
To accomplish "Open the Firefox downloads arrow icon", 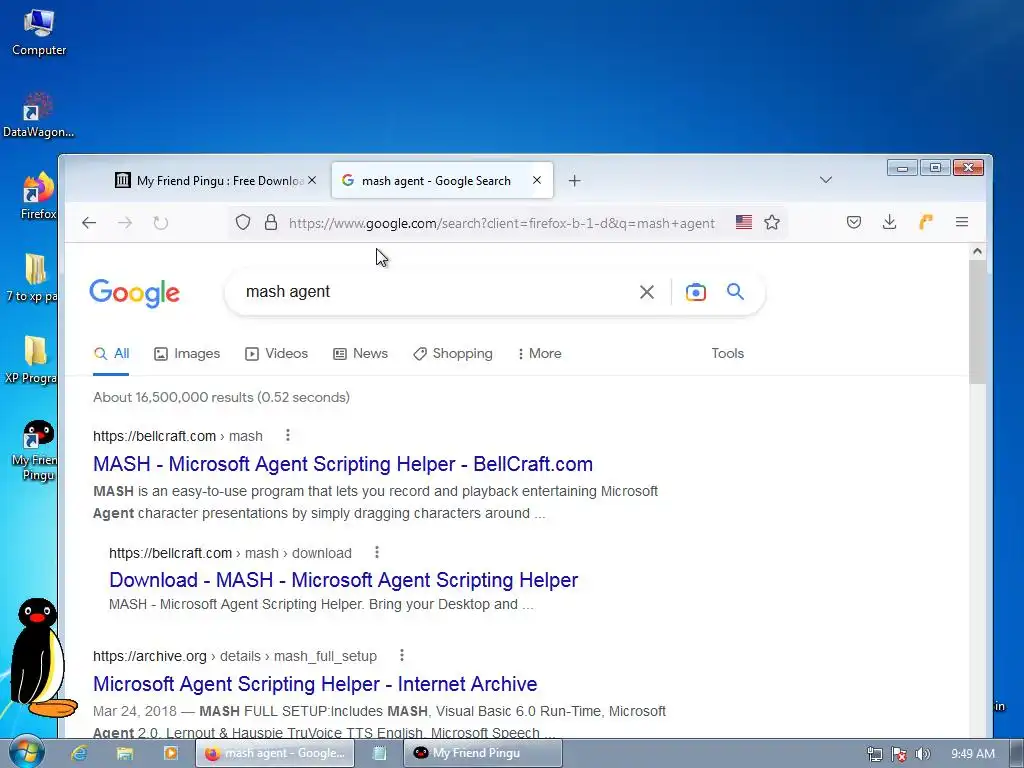I will pyautogui.click(x=889, y=222).
